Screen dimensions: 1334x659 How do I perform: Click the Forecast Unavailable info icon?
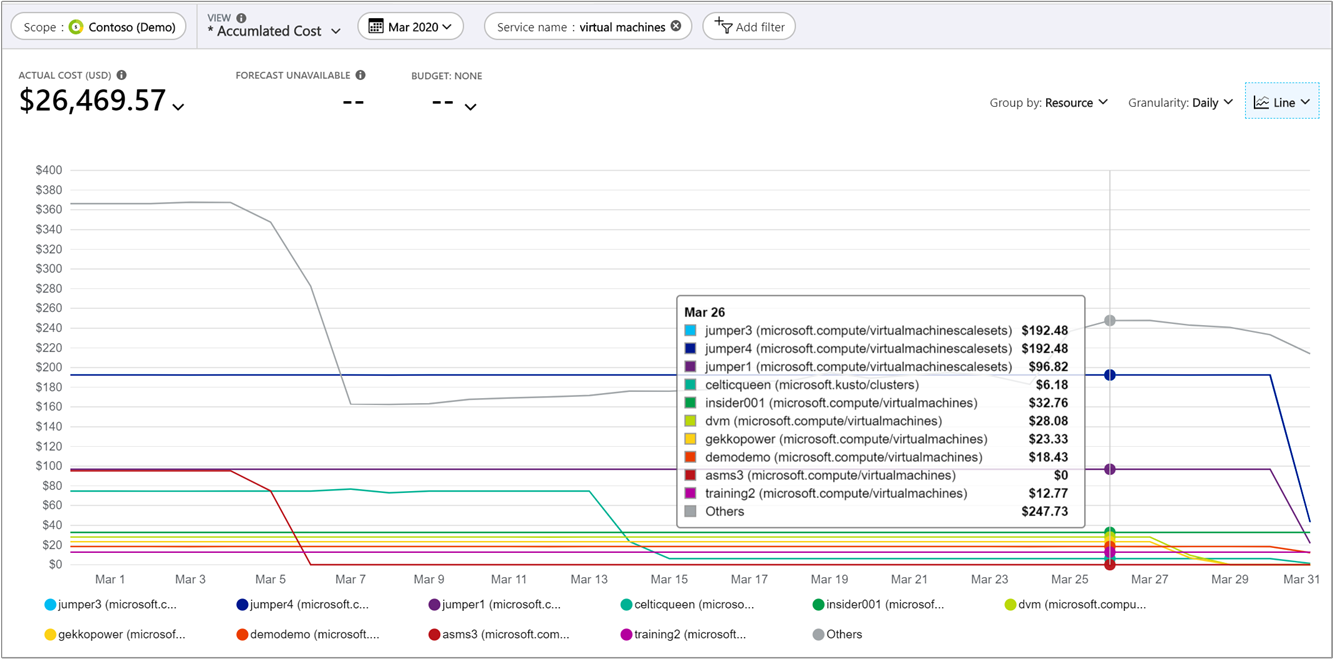tap(360, 75)
